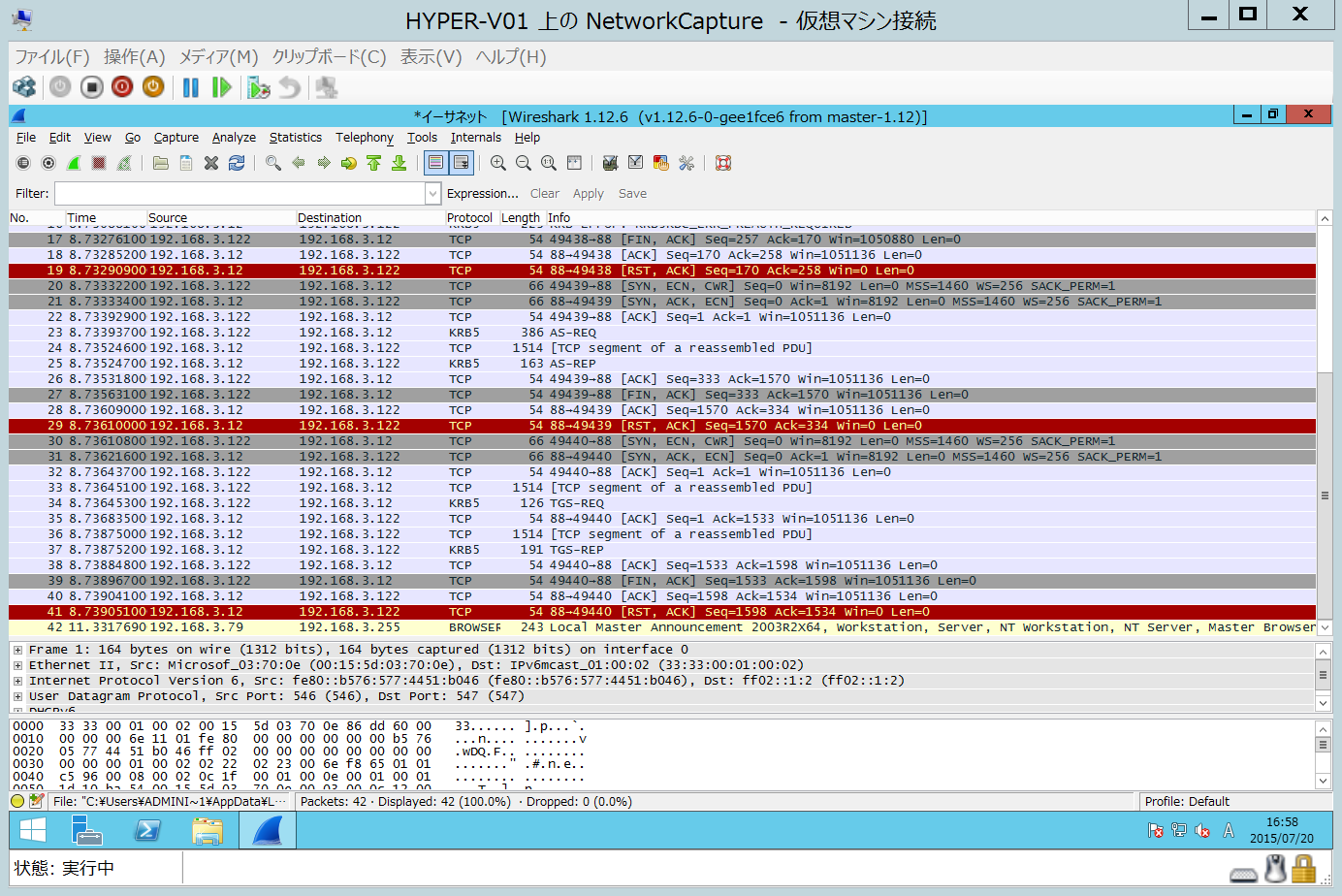Open ファイル(F) menu in VM window
The image size is (1342, 896).
[52, 57]
